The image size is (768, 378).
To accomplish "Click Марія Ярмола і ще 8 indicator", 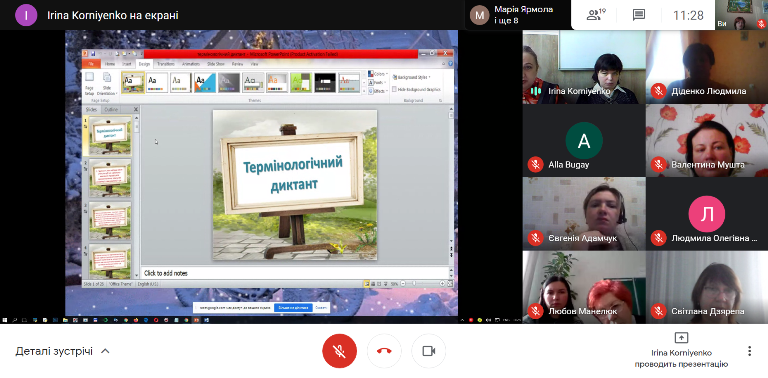I will point(517,15).
